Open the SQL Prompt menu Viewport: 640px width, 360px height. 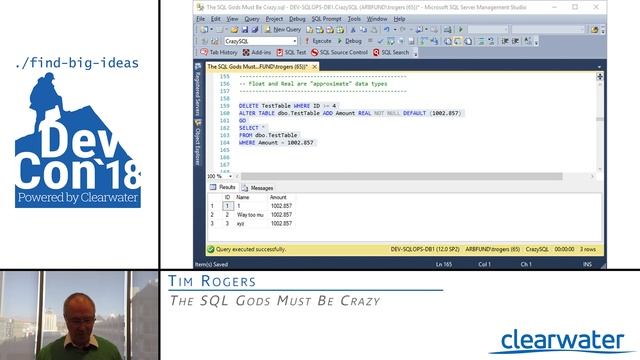click(x=326, y=19)
